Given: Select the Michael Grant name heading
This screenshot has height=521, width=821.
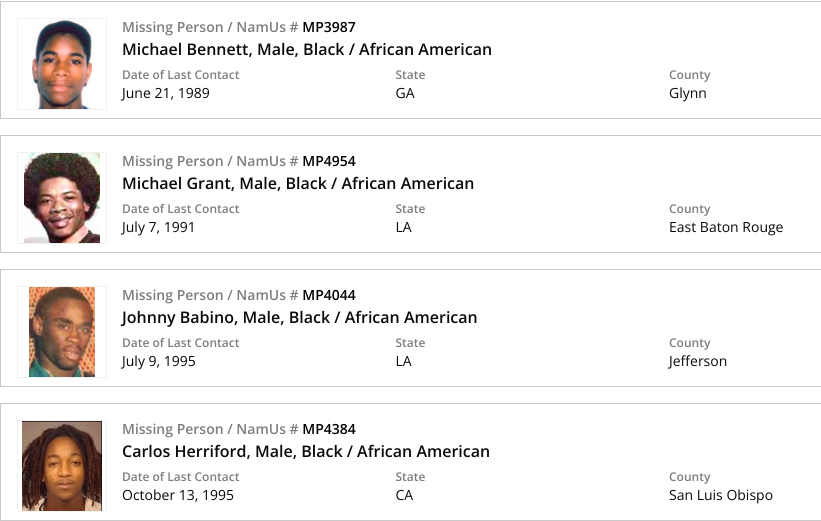Looking at the screenshot, I should (x=297, y=183).
